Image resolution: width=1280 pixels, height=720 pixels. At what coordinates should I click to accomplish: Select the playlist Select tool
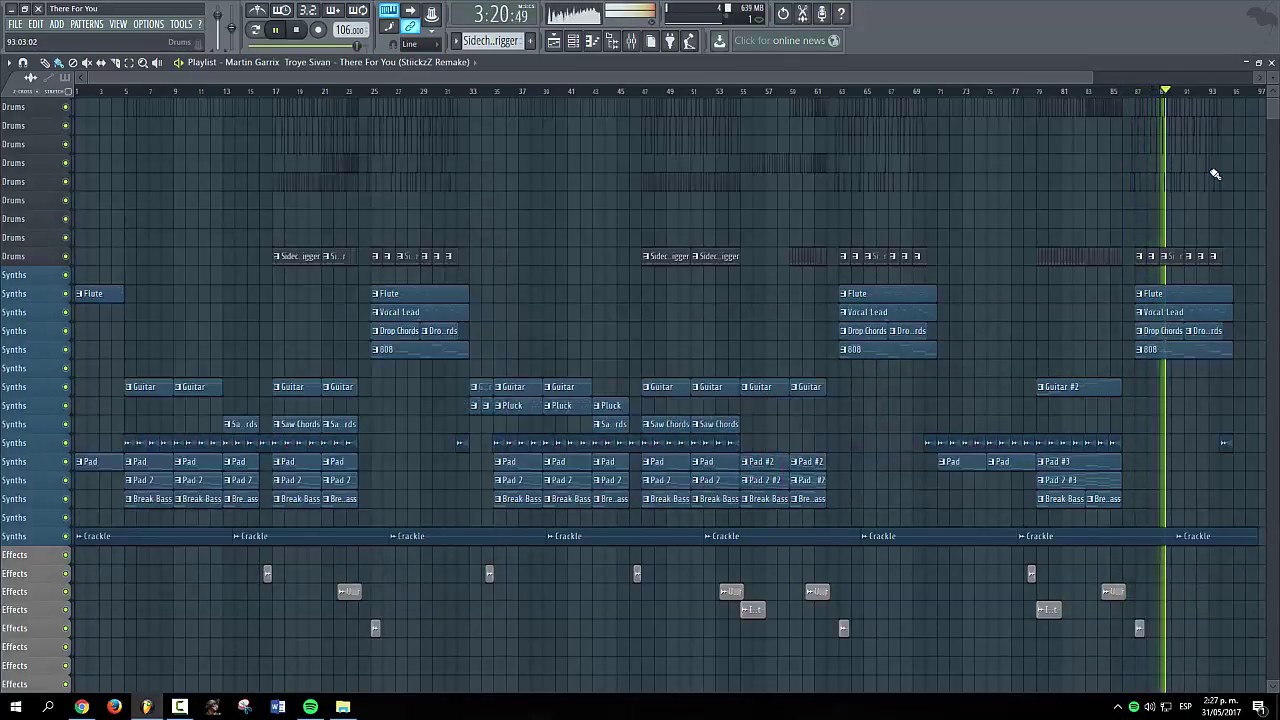129,62
